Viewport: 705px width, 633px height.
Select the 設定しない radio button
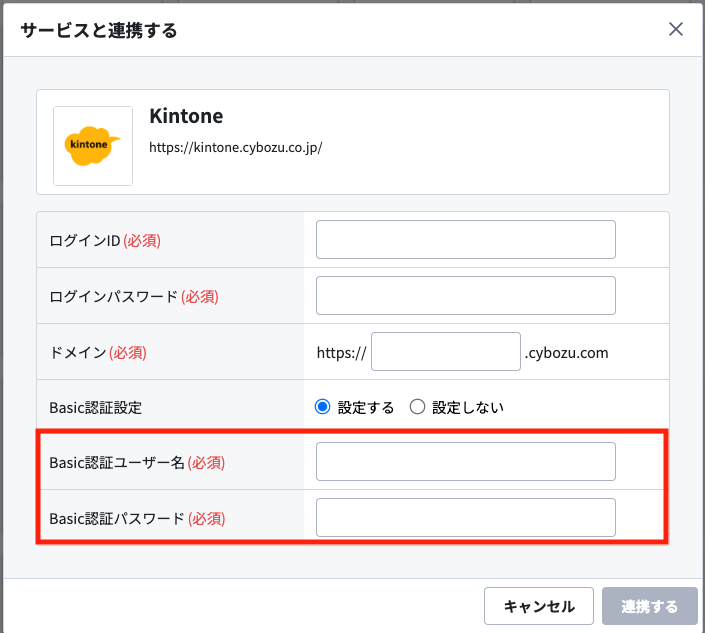pyautogui.click(x=417, y=407)
